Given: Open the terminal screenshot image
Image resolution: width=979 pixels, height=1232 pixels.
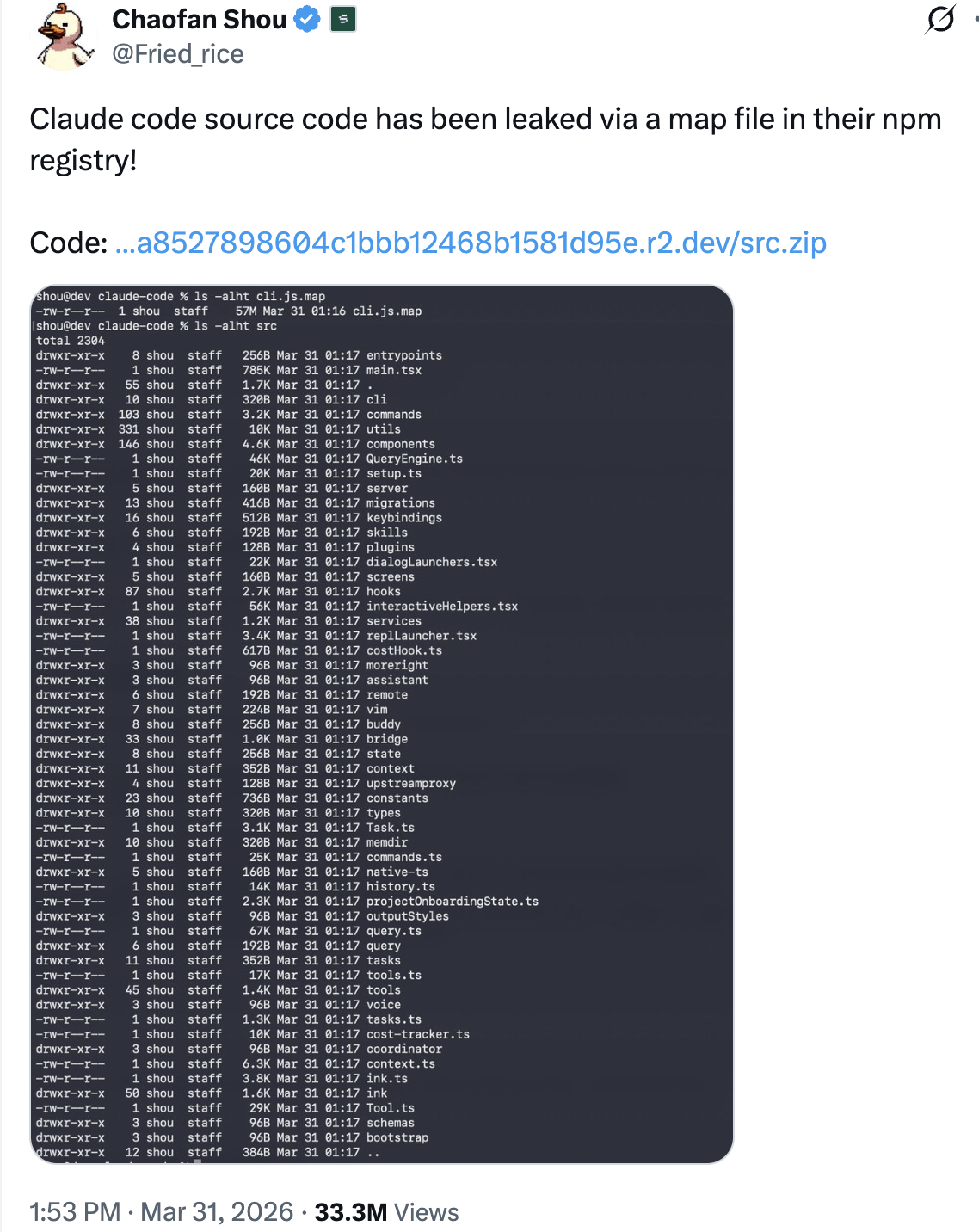Looking at the screenshot, I should pyautogui.click(x=382, y=724).
